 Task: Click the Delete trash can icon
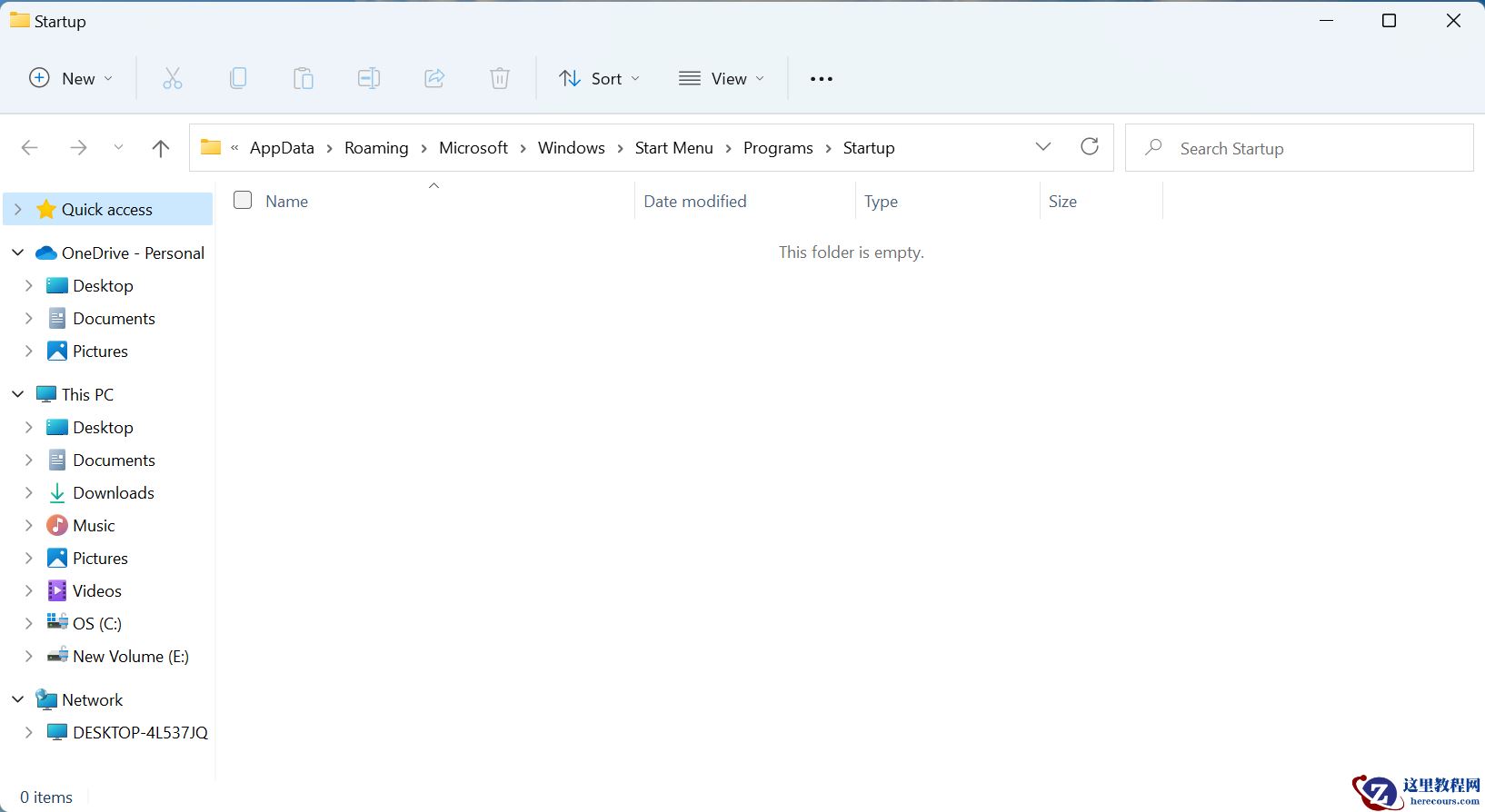click(x=500, y=79)
